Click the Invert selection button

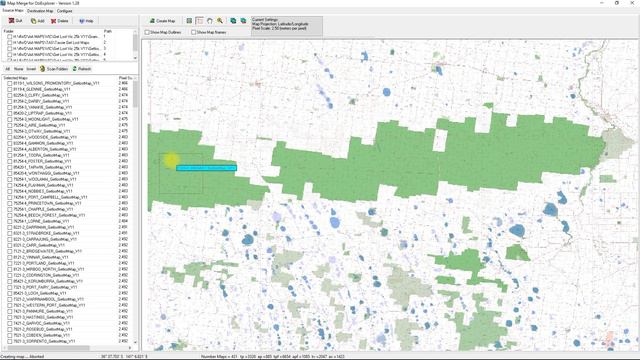coord(31,69)
